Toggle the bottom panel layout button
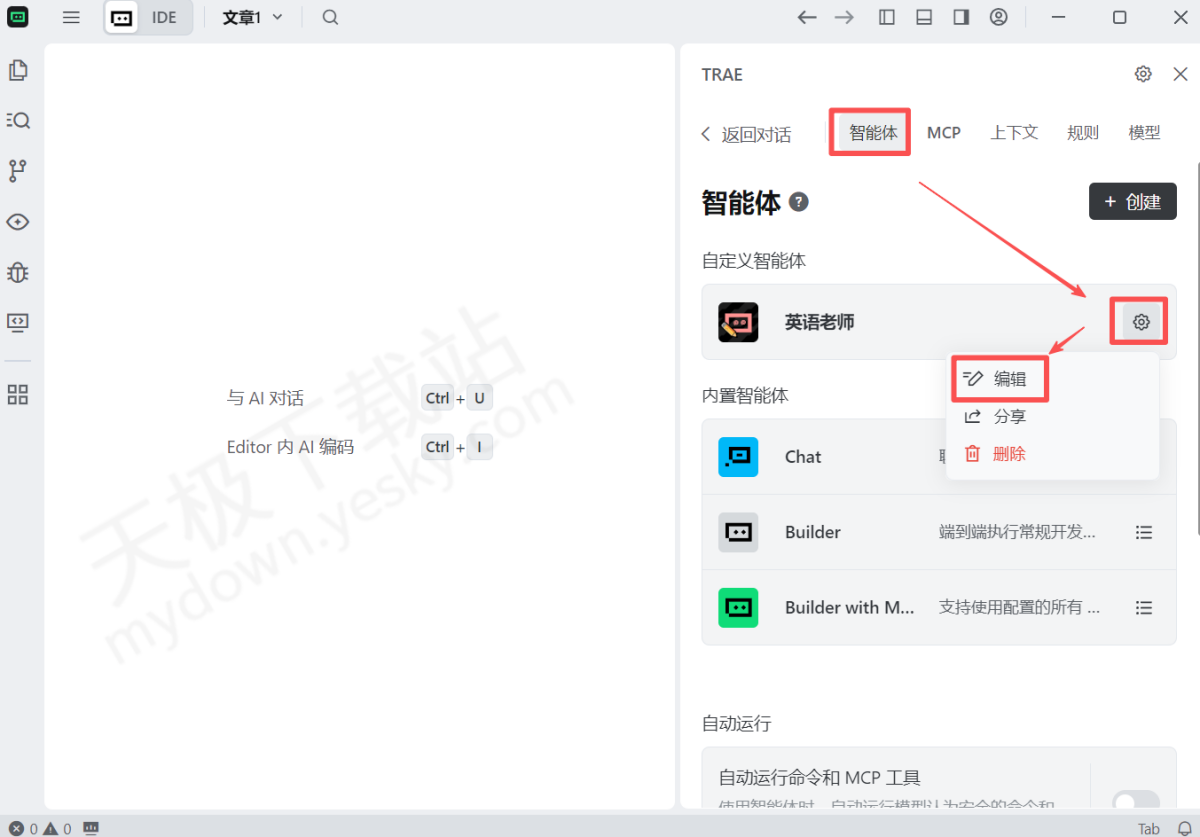Viewport: 1200px width, 837px height. pos(924,17)
